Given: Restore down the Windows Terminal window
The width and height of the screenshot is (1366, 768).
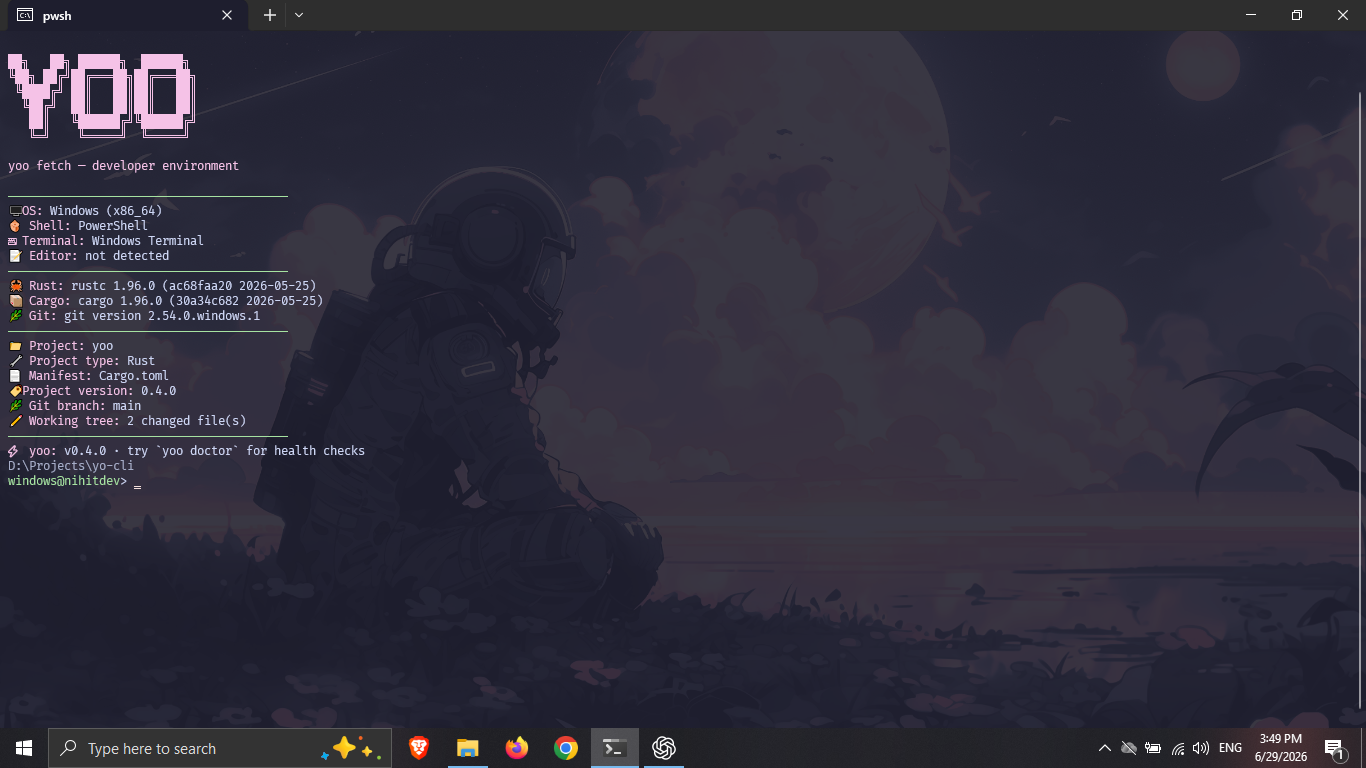Looking at the screenshot, I should tap(1297, 15).
